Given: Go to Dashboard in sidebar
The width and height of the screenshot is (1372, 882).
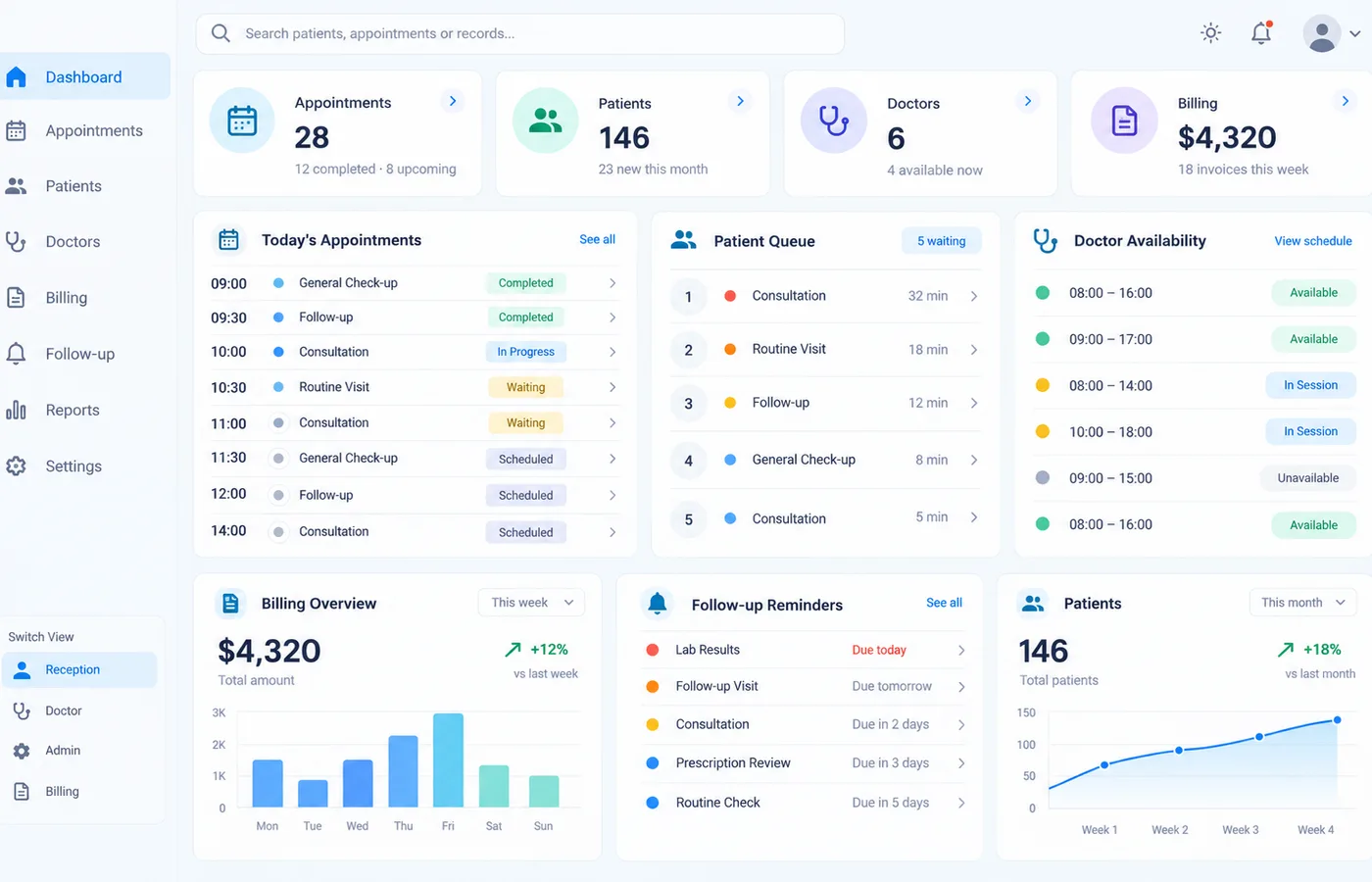Looking at the screenshot, I should point(84,76).
